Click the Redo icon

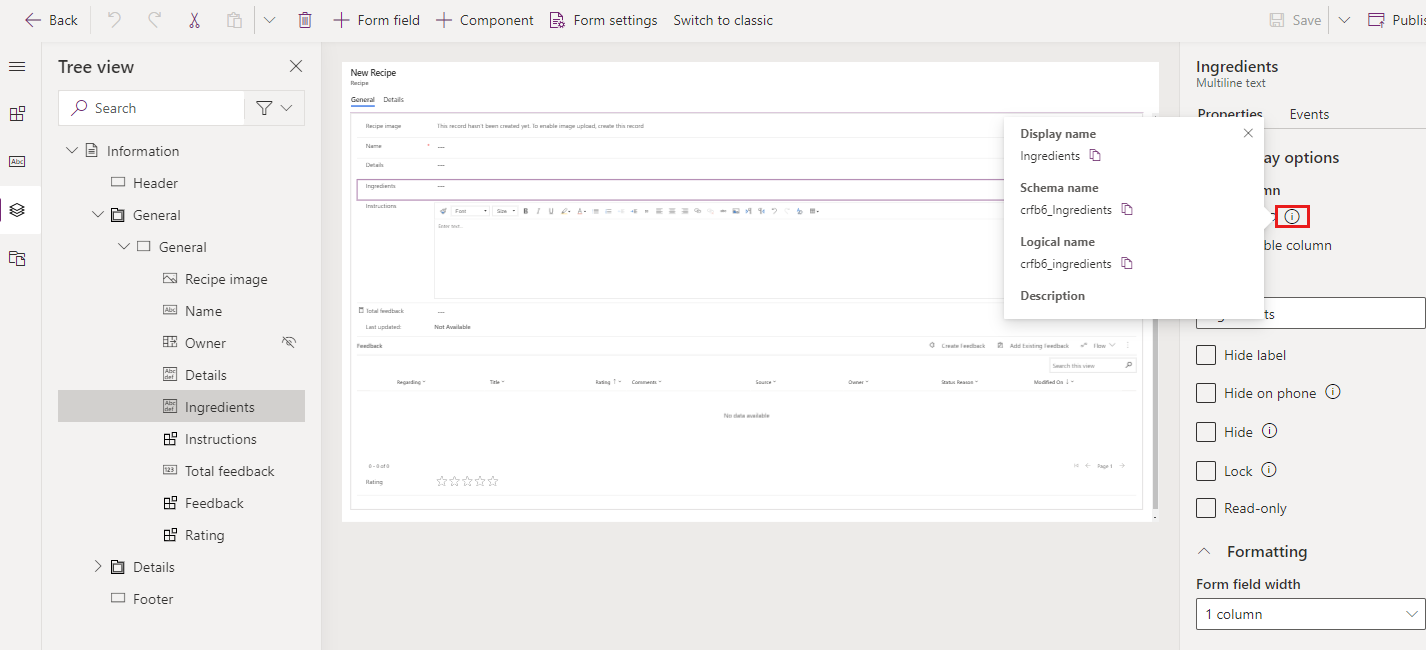(154, 20)
